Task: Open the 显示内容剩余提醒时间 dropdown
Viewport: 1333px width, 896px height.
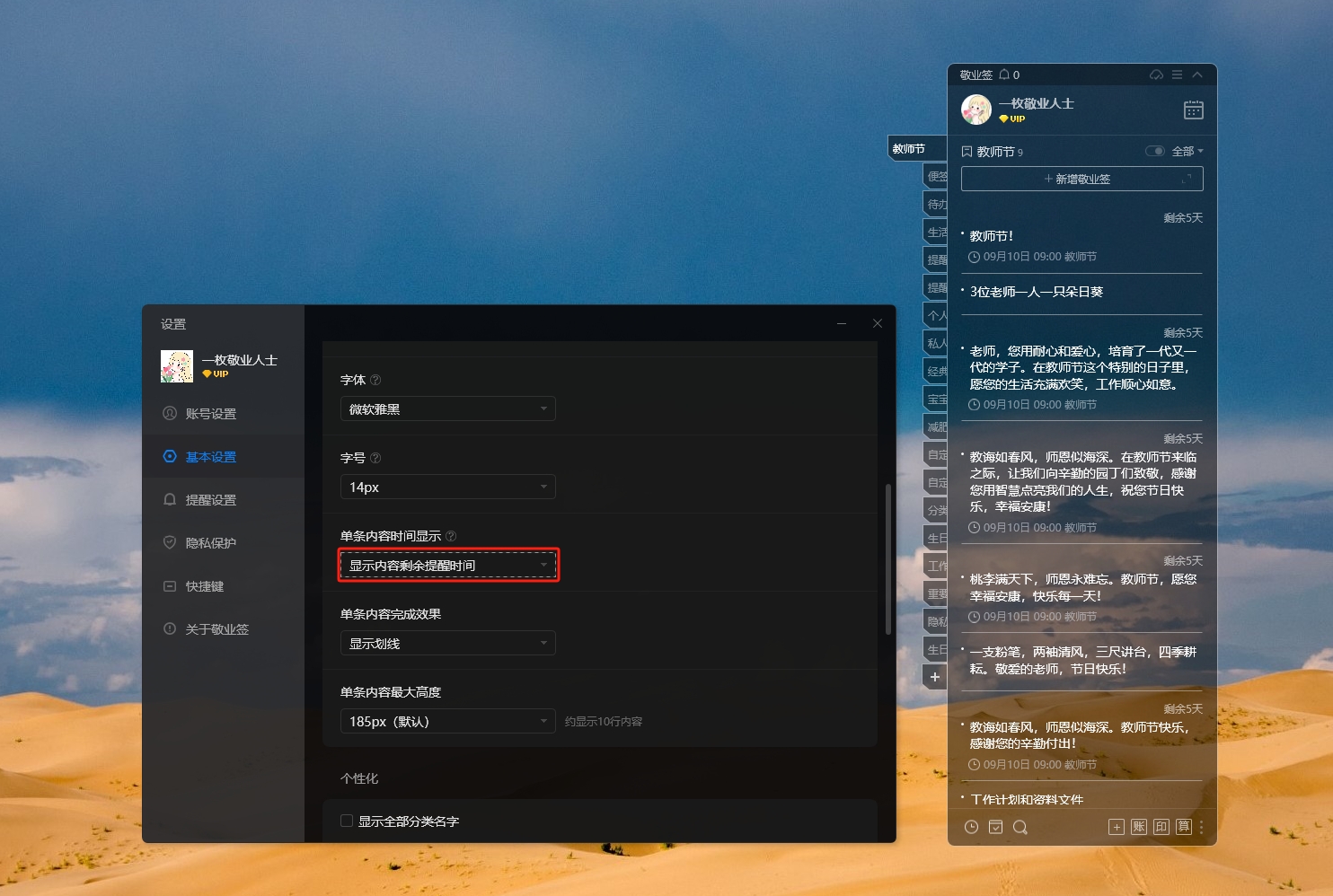Action: (447, 565)
